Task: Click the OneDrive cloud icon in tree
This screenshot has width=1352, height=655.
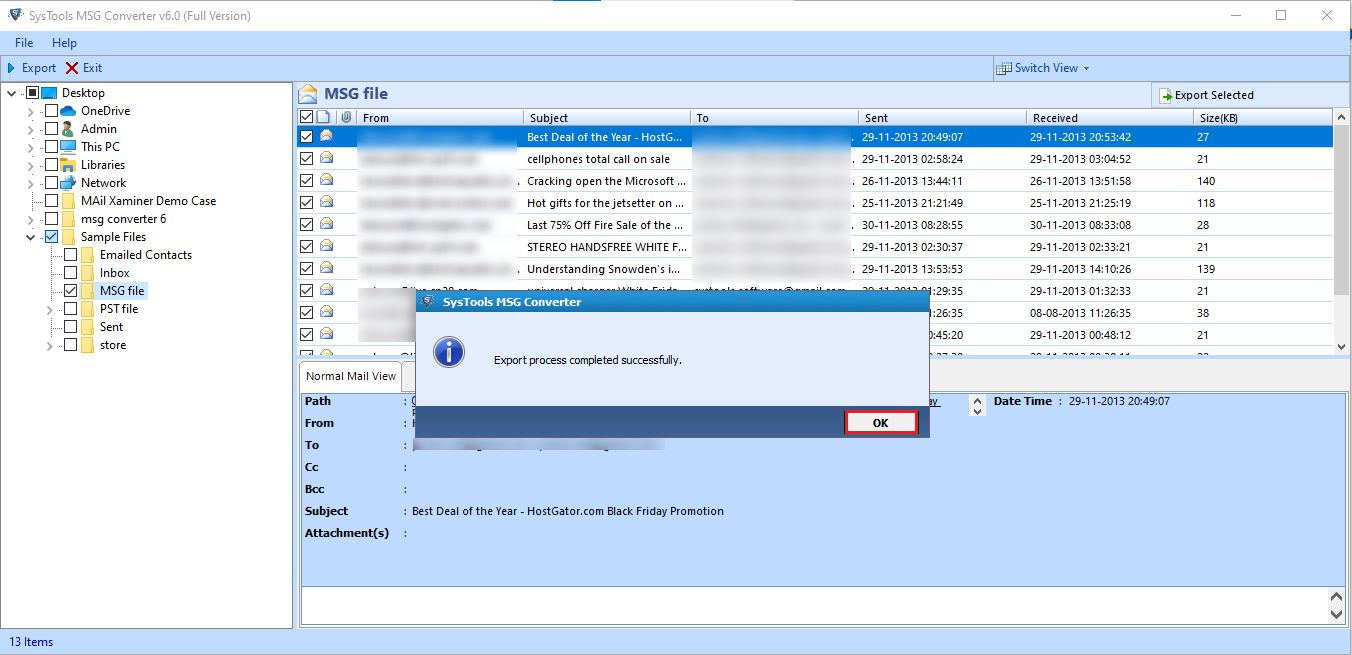Action: 68,111
